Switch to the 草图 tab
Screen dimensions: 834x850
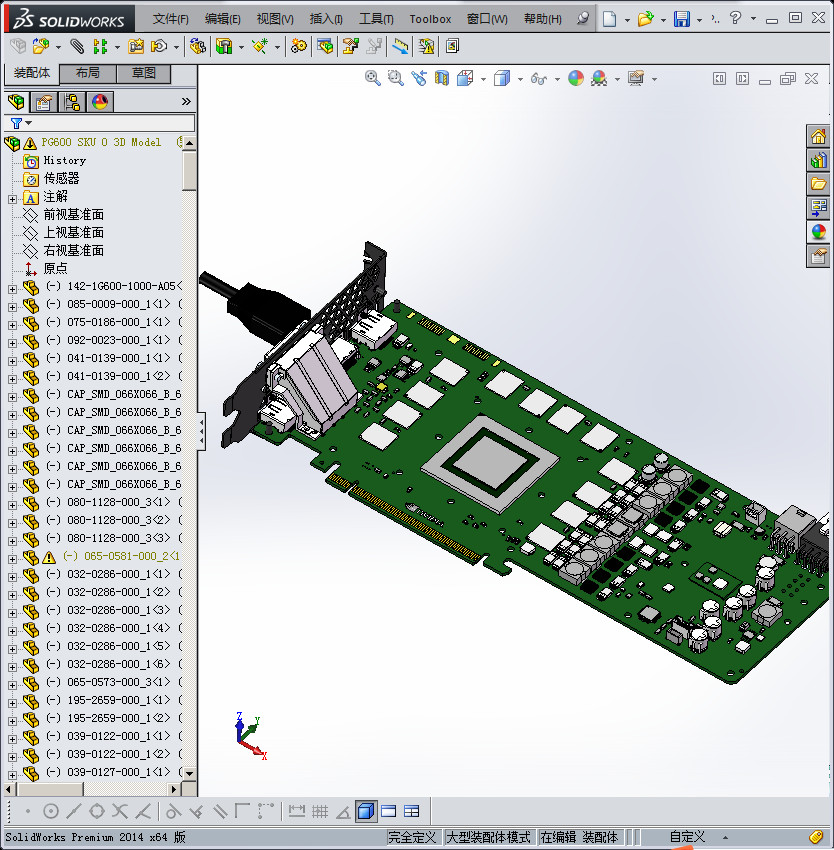click(x=144, y=73)
